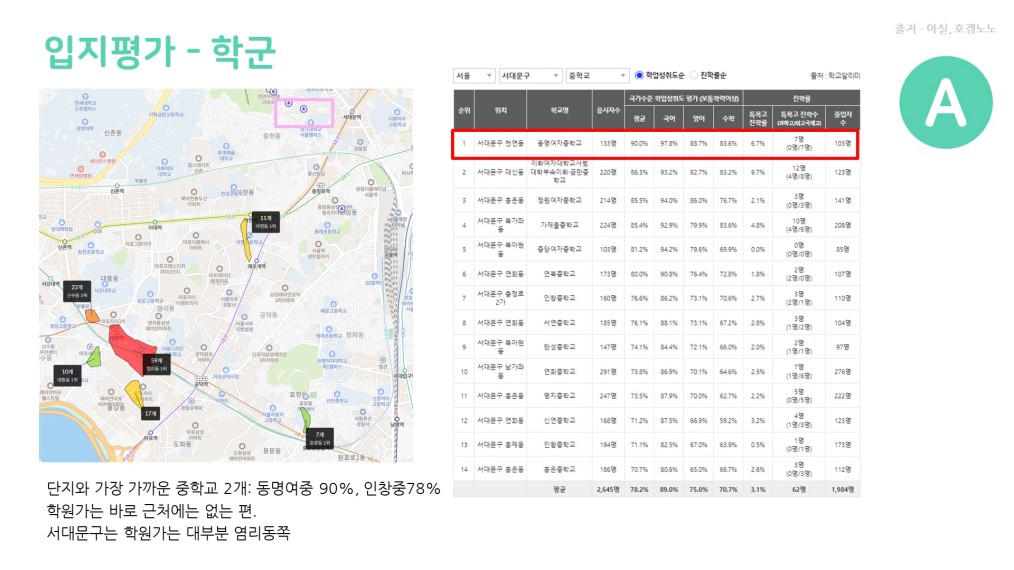
Task: Click 연희중학교 in the table
Action: pyautogui.click(x=559, y=372)
